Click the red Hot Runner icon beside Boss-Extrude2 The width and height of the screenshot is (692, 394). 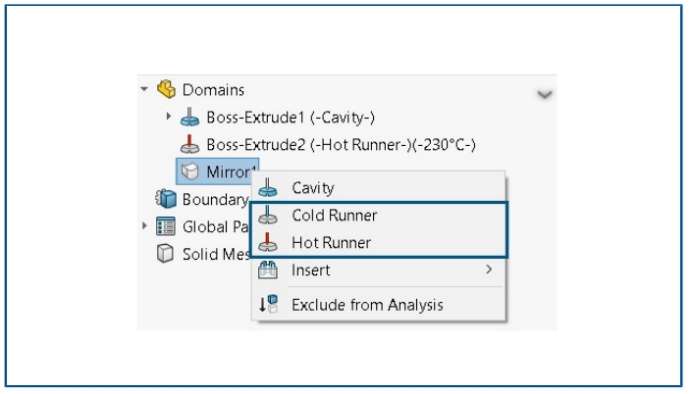pos(190,144)
